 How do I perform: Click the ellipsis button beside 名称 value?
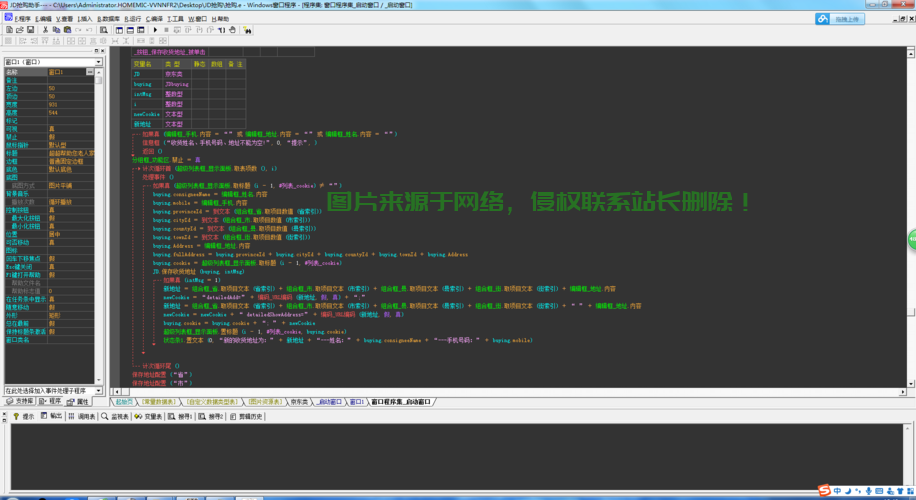89,72
